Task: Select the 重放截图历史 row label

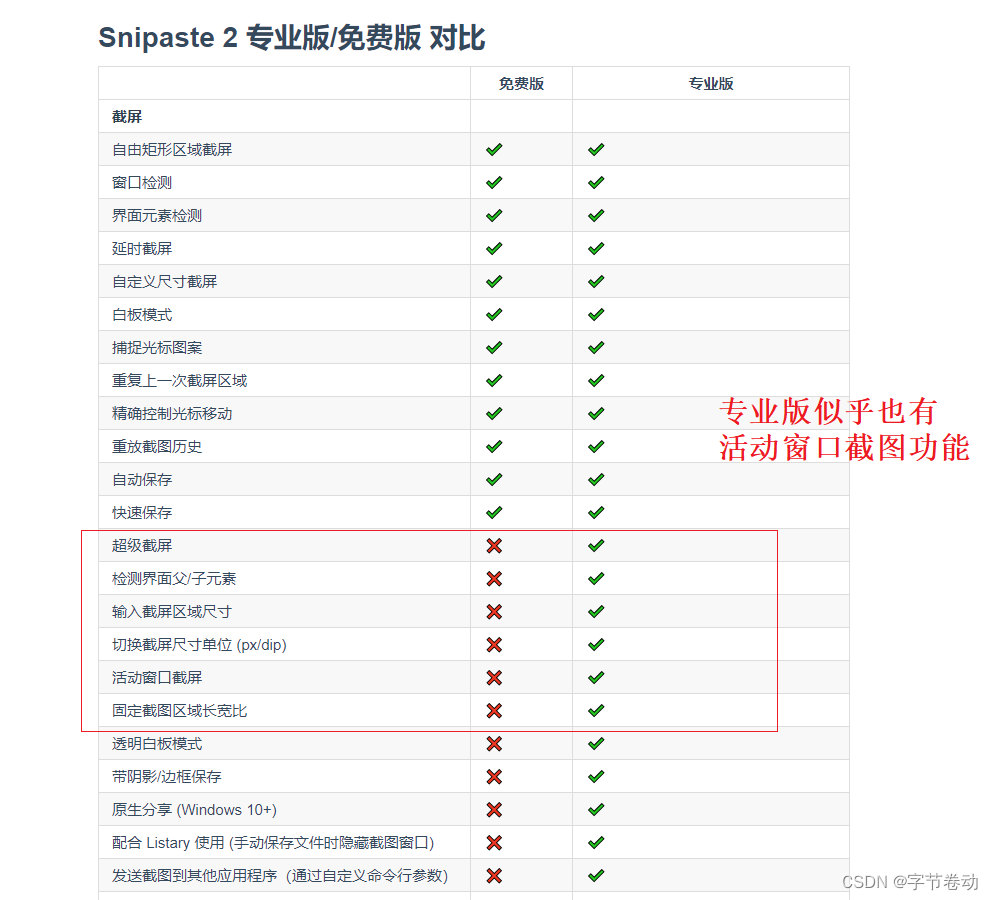Action: click(156, 447)
